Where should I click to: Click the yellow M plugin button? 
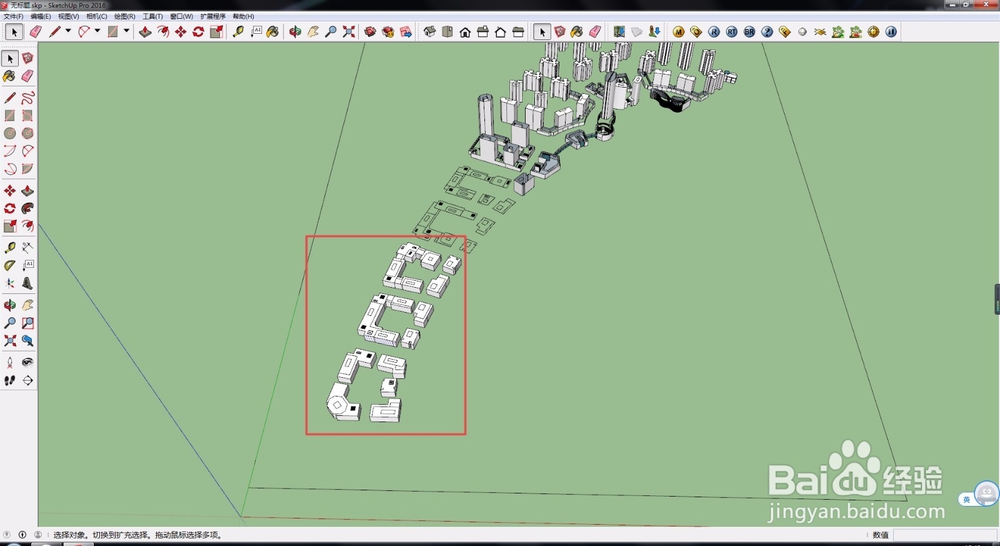(679, 31)
